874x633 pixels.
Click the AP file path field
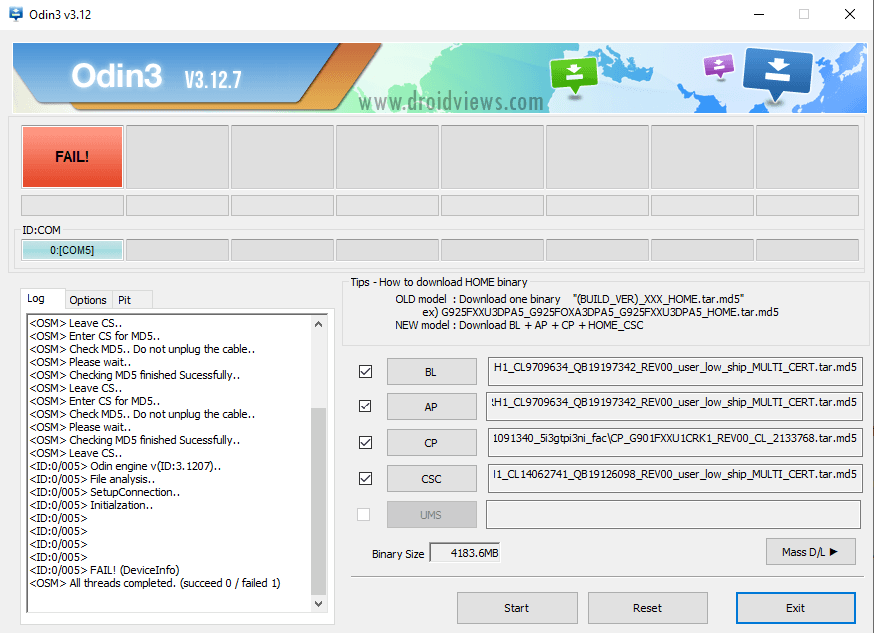coord(675,406)
